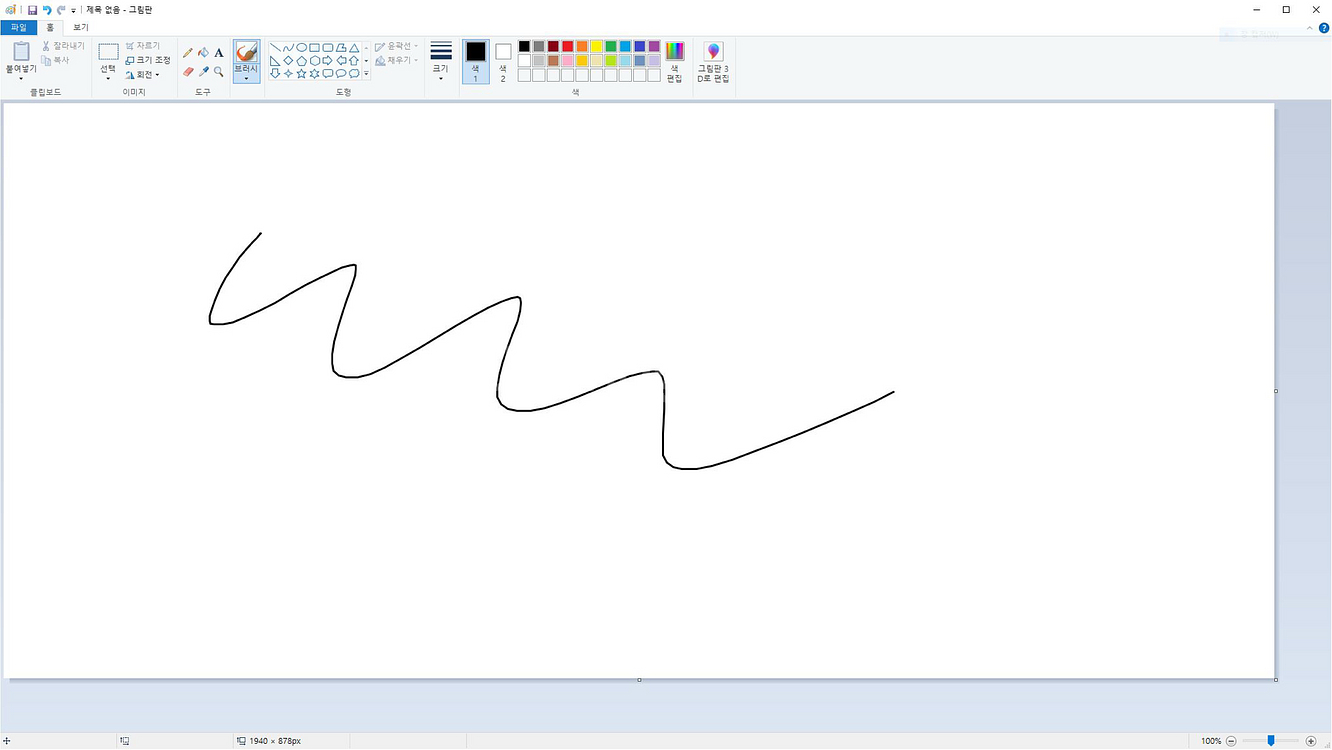Pick the red color swatch
This screenshot has height=750, width=1332.
click(568, 46)
